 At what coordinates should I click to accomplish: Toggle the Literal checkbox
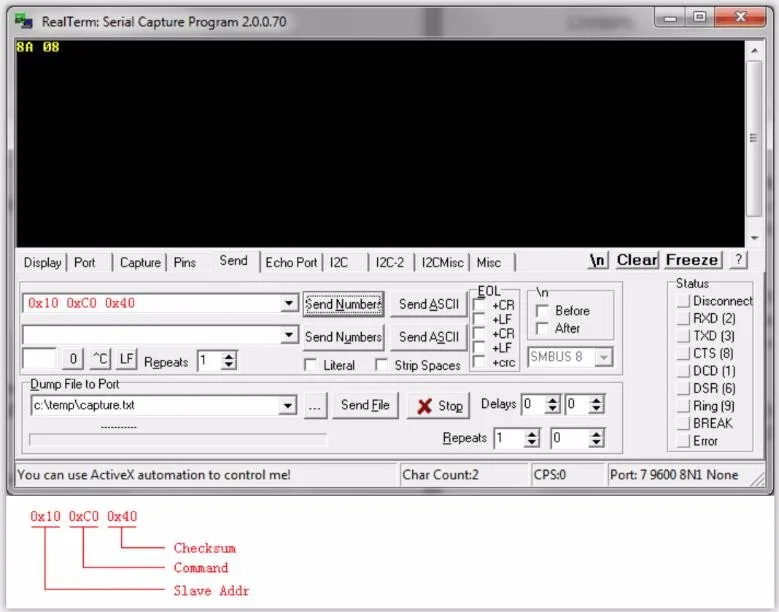(x=311, y=365)
